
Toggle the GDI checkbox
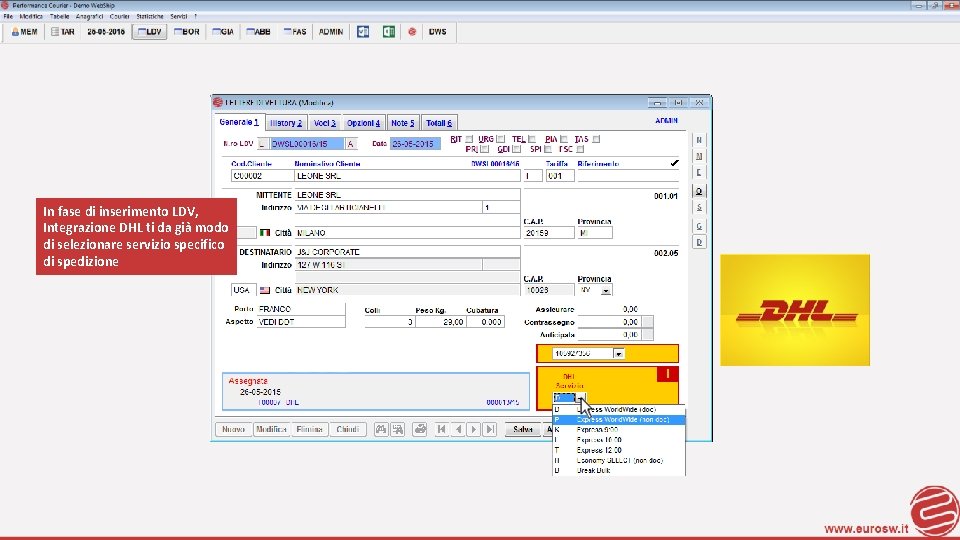point(517,149)
